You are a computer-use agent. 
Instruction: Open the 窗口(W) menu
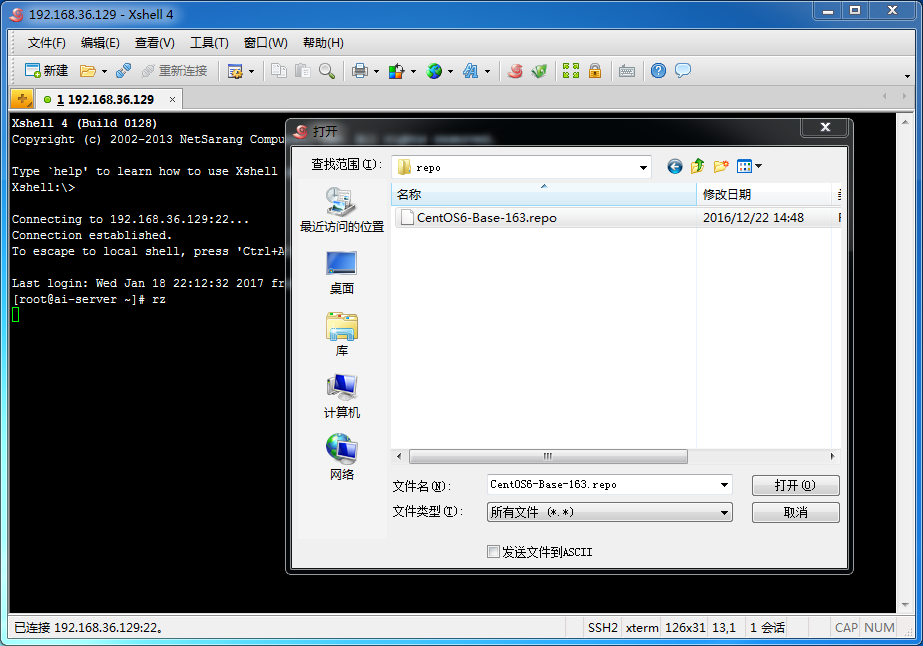(x=265, y=43)
